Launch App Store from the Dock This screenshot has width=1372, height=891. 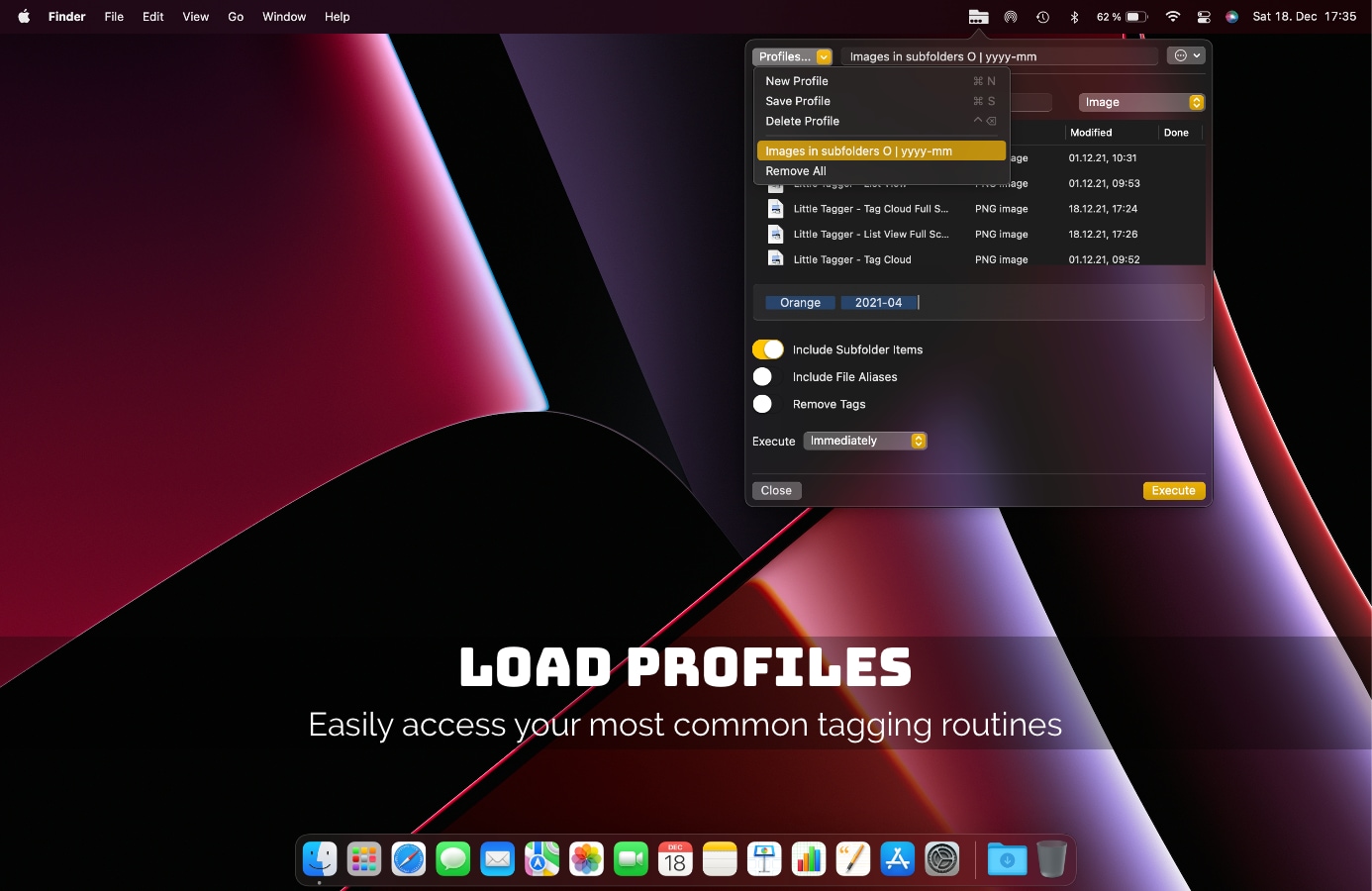tap(898, 859)
